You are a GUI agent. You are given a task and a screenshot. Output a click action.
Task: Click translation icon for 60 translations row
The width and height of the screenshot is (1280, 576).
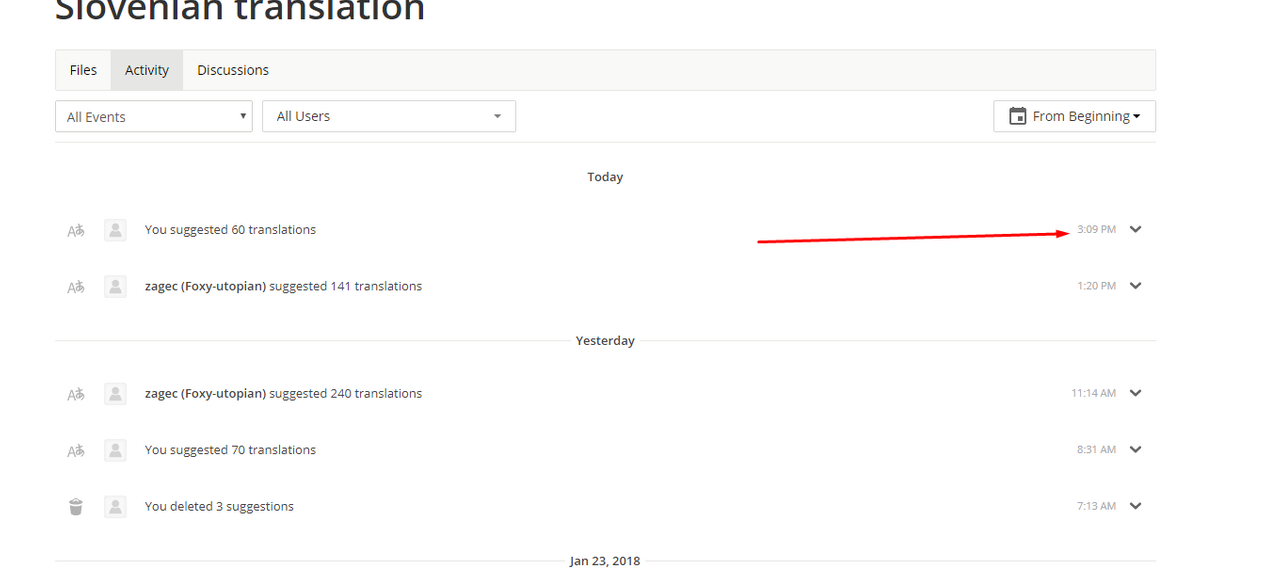point(76,230)
